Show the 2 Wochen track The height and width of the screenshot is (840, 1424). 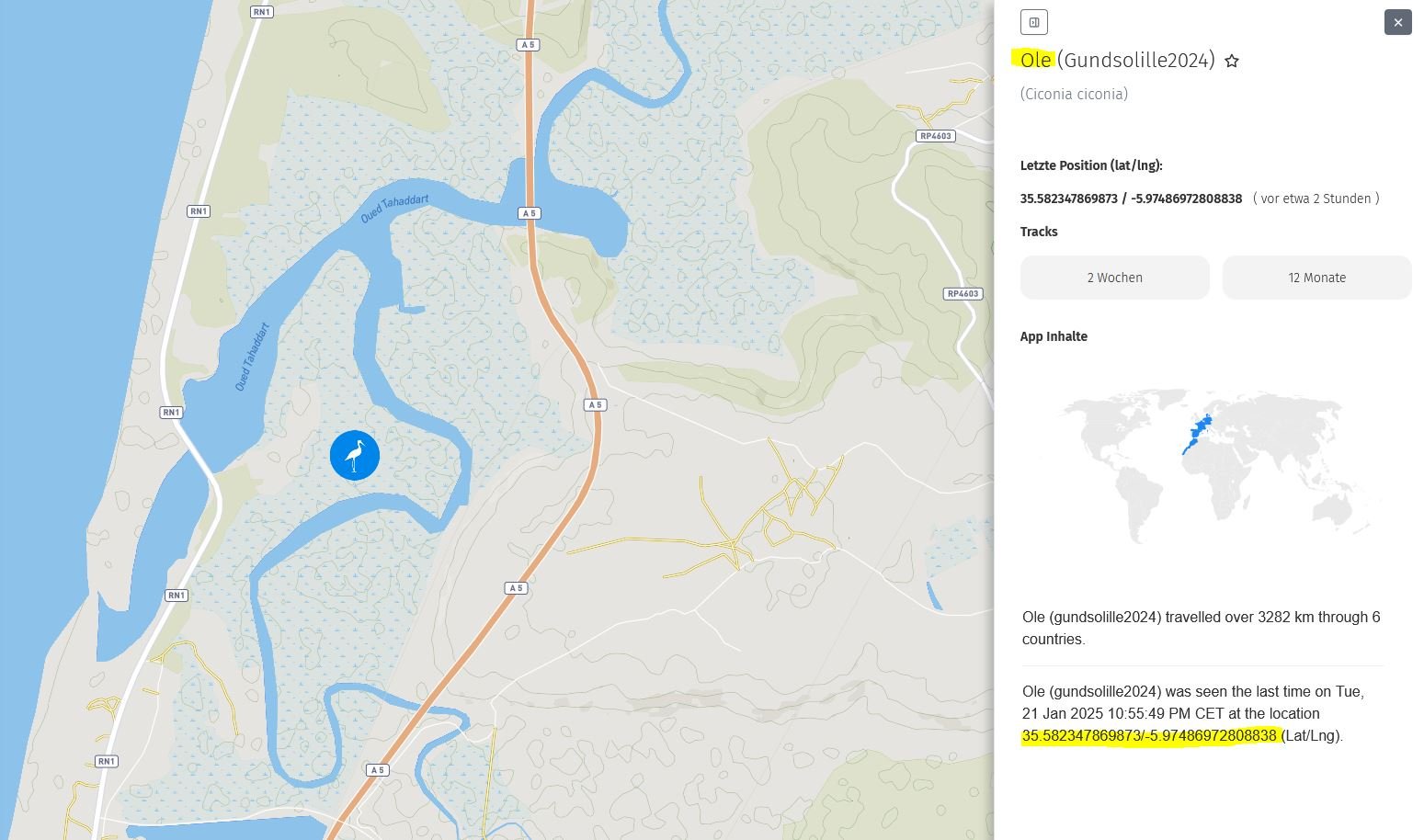[x=1114, y=278]
